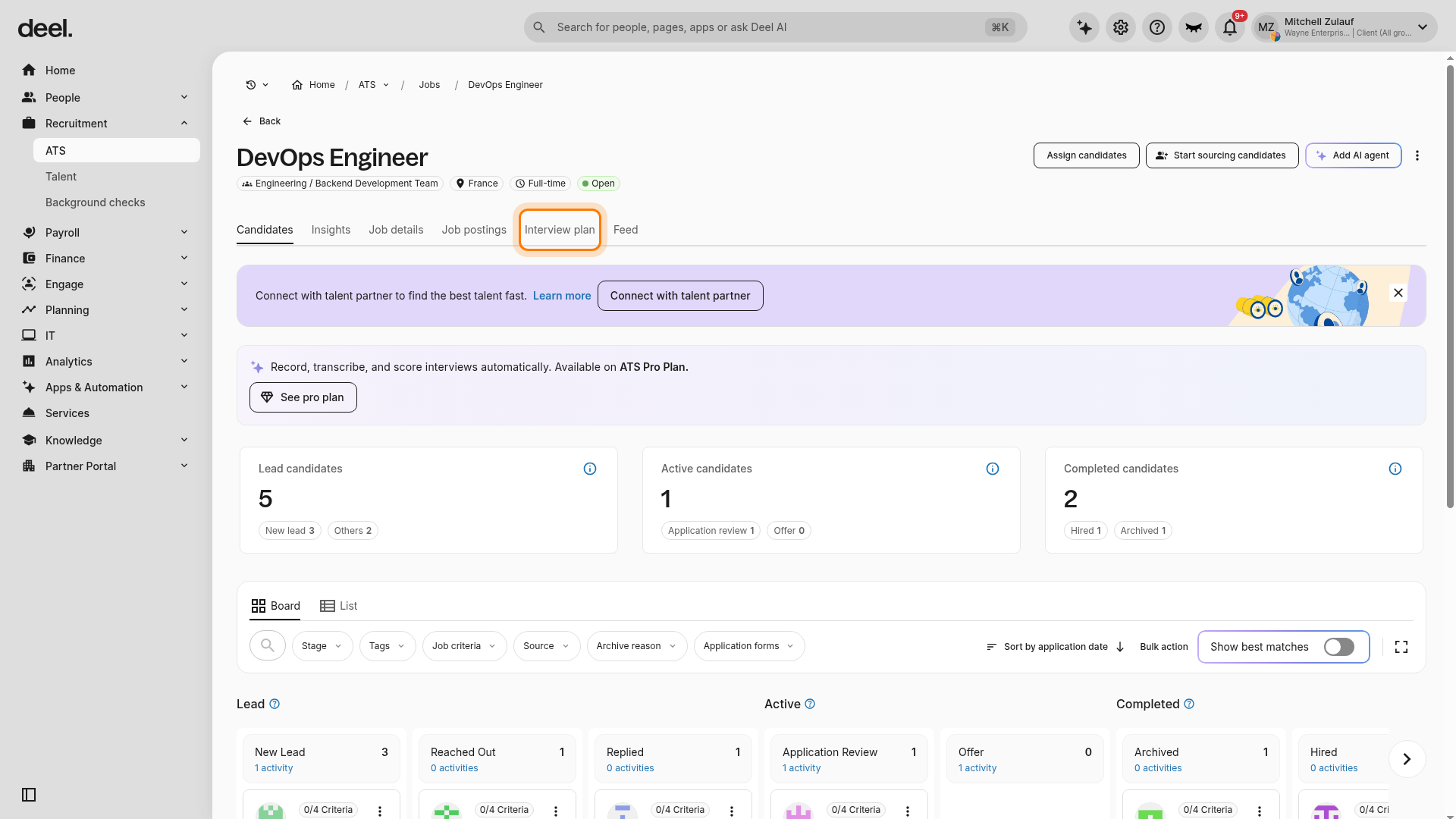Open settings gear in top bar
1456x819 pixels.
tap(1121, 28)
